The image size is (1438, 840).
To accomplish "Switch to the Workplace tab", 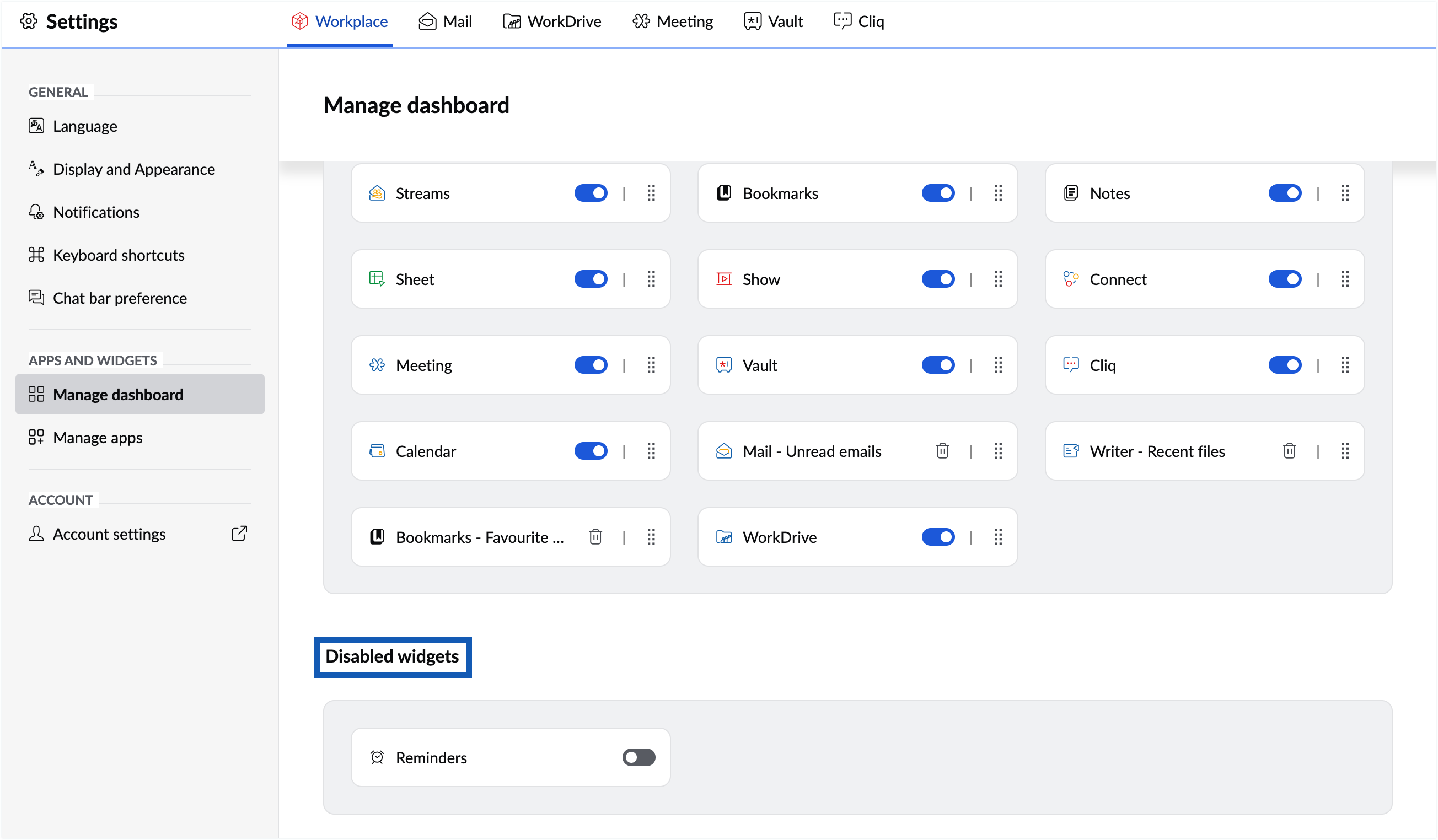I will pos(340,21).
